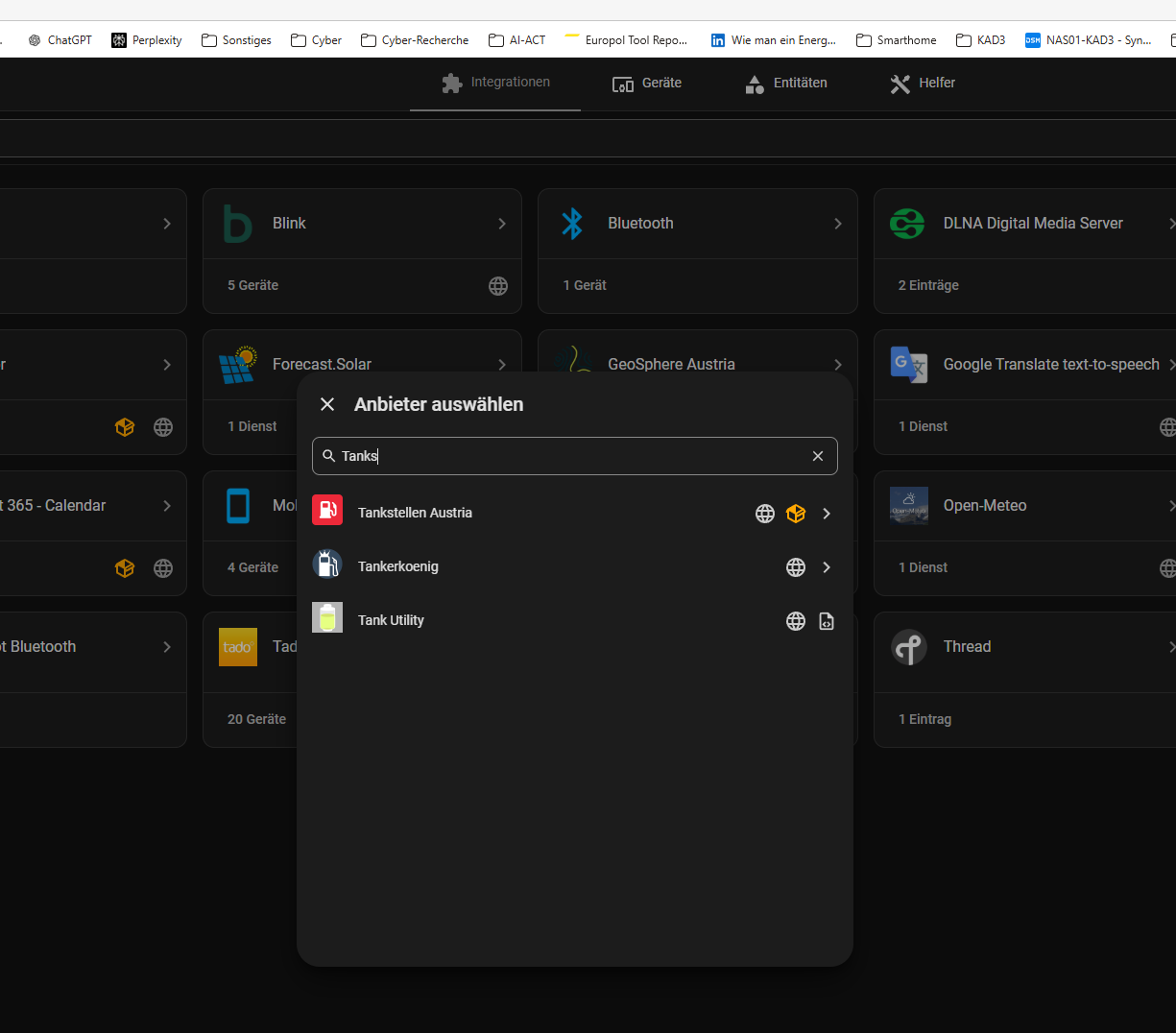This screenshot has width=1176, height=1033.
Task: Click the cloud globe icon on the Blink card
Action: tap(498, 286)
